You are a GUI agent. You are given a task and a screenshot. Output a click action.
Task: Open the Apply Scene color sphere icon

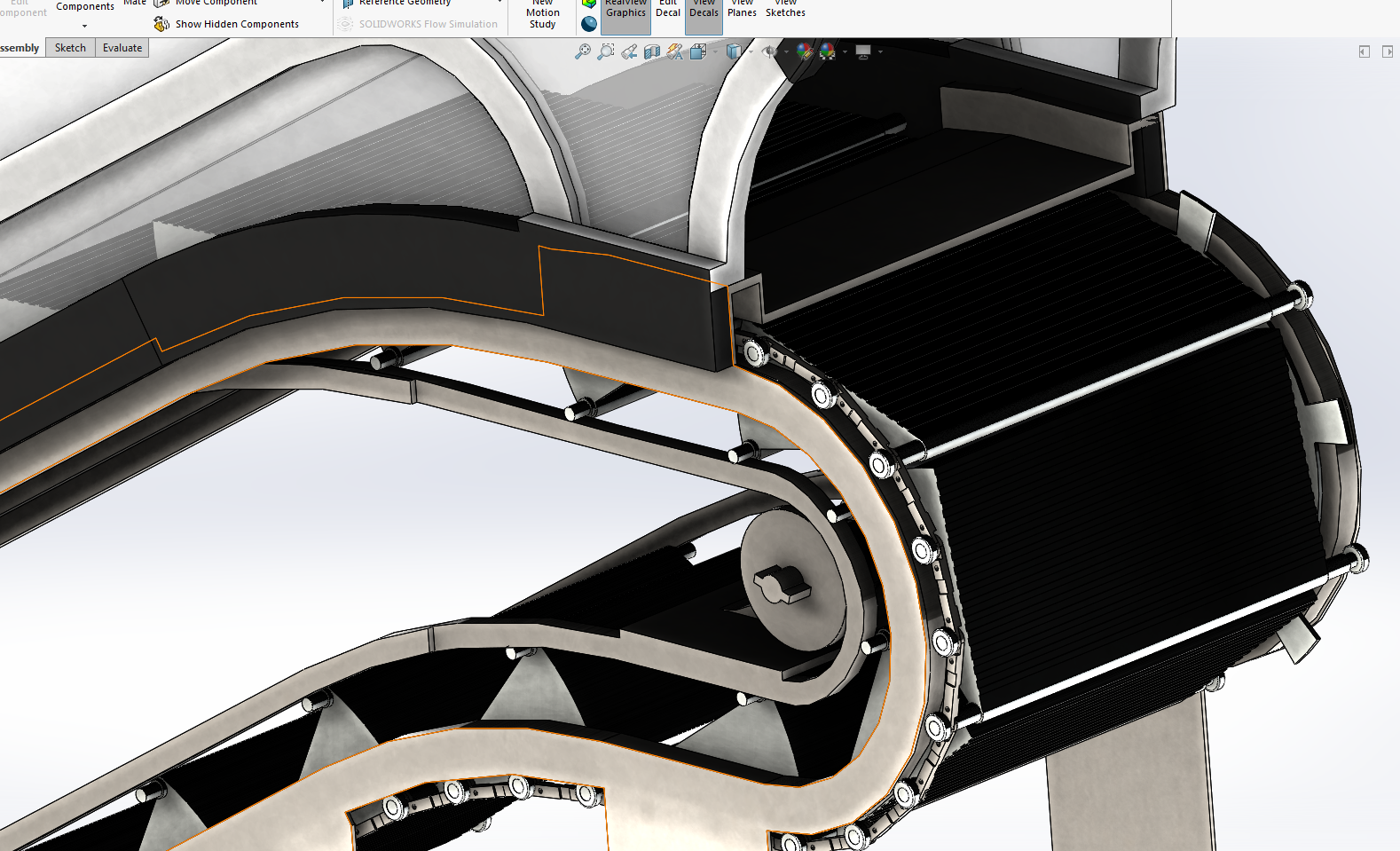point(828,51)
